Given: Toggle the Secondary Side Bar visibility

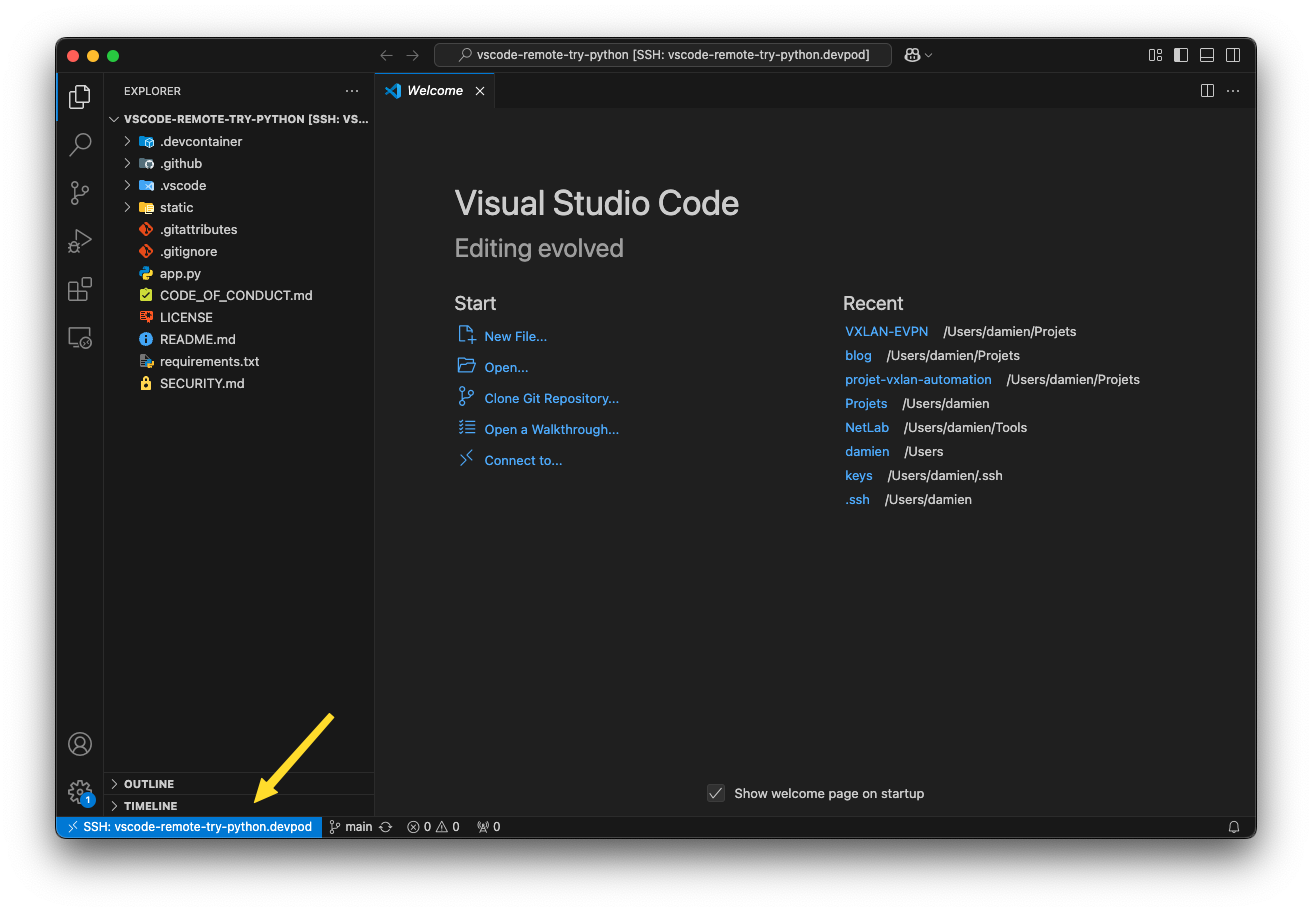Looking at the screenshot, I should pyautogui.click(x=1233, y=55).
